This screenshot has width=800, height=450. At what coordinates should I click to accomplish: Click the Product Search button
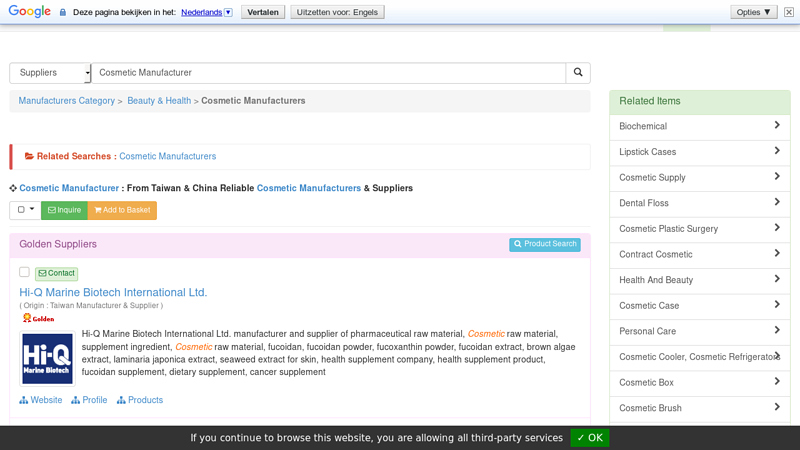(545, 244)
